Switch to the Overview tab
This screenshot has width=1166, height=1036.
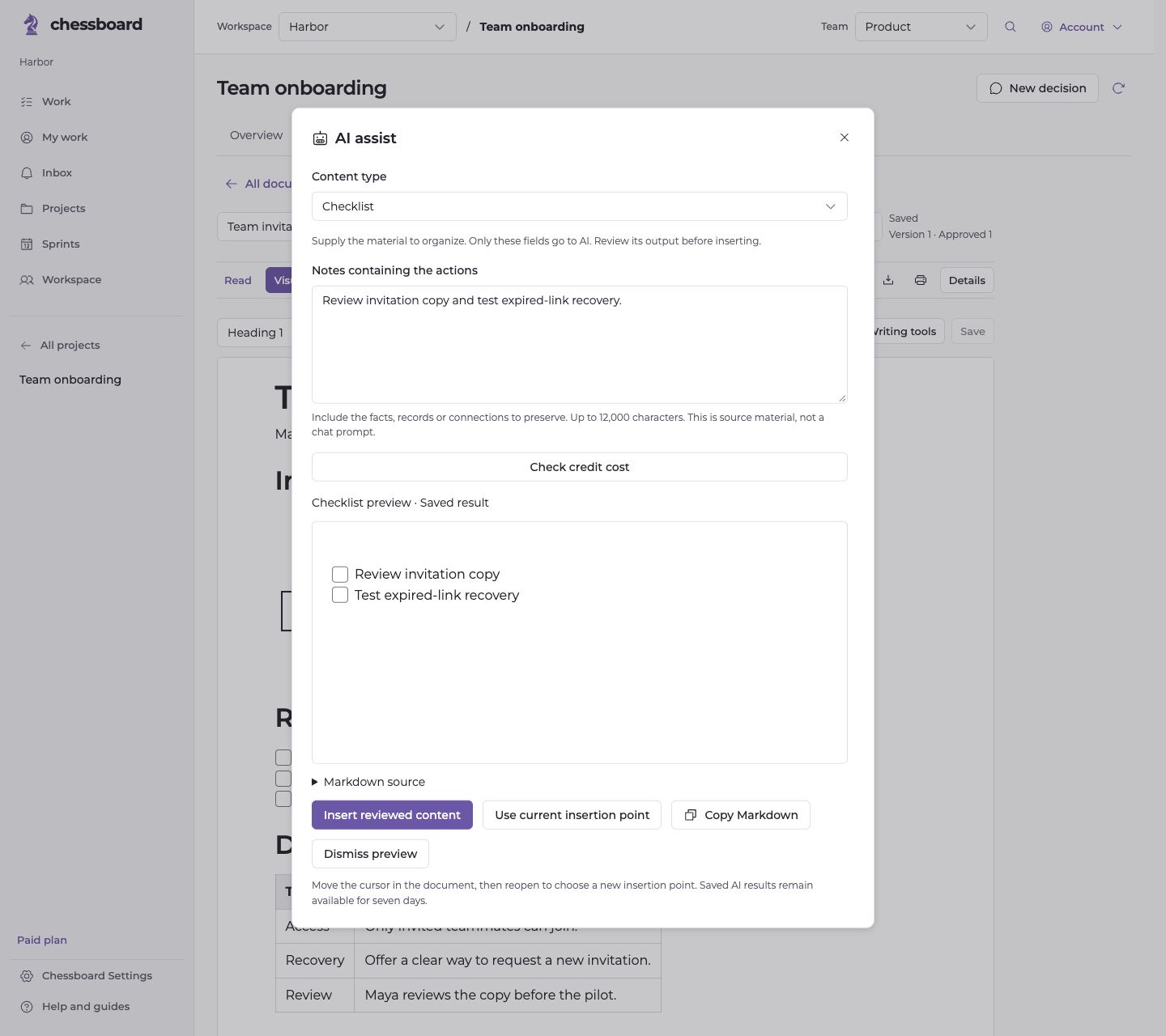[256, 135]
